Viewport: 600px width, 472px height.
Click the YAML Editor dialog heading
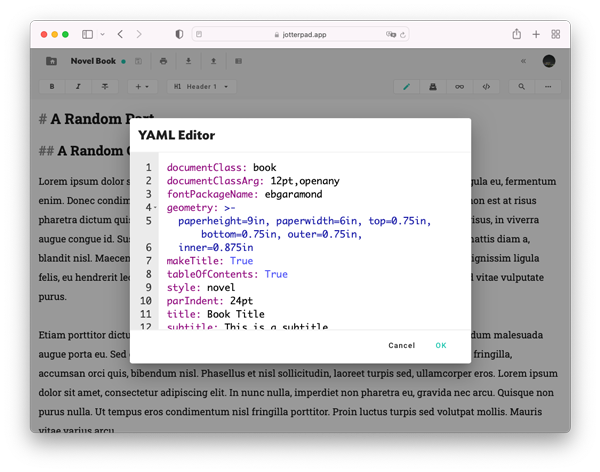176,135
